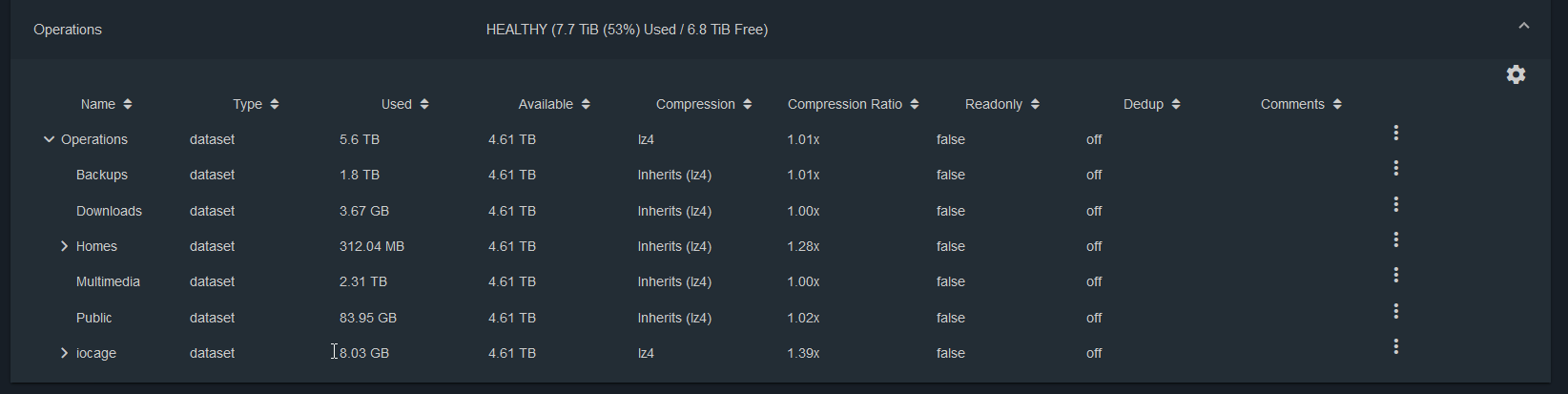Expand the iocage dataset row
The image size is (1568, 394).
click(64, 353)
